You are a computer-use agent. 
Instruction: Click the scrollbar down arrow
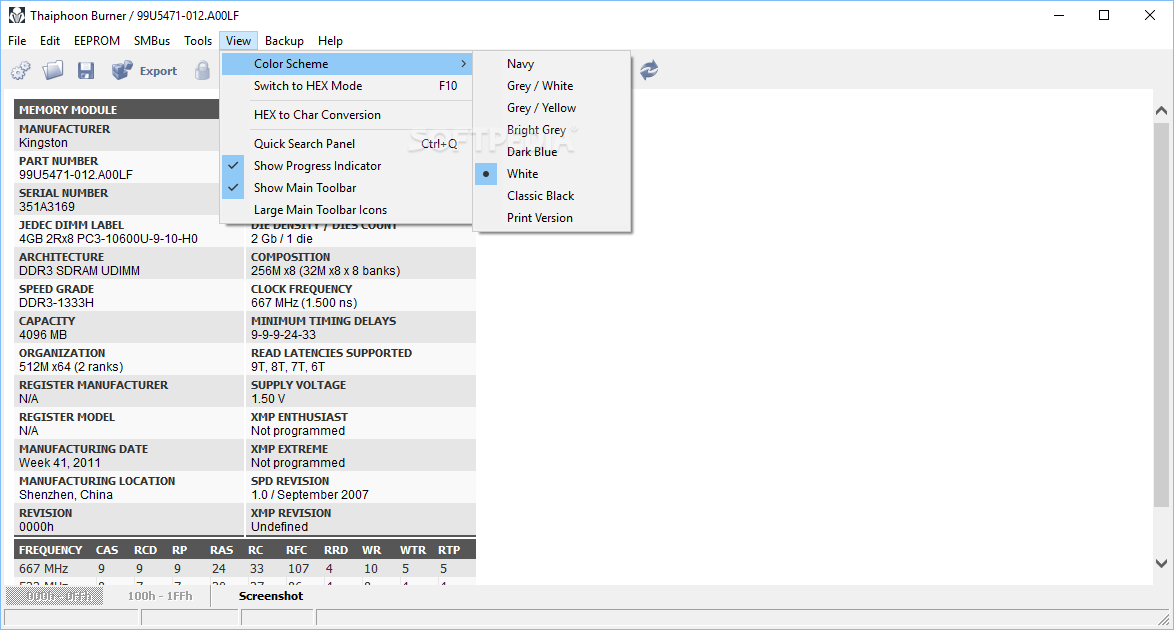point(1161,563)
